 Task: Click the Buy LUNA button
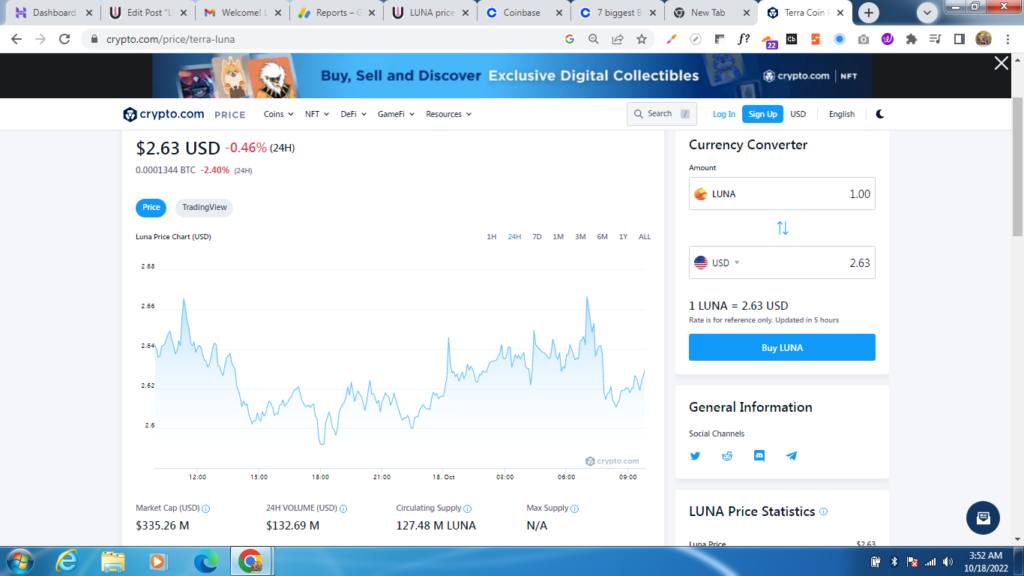tap(782, 347)
